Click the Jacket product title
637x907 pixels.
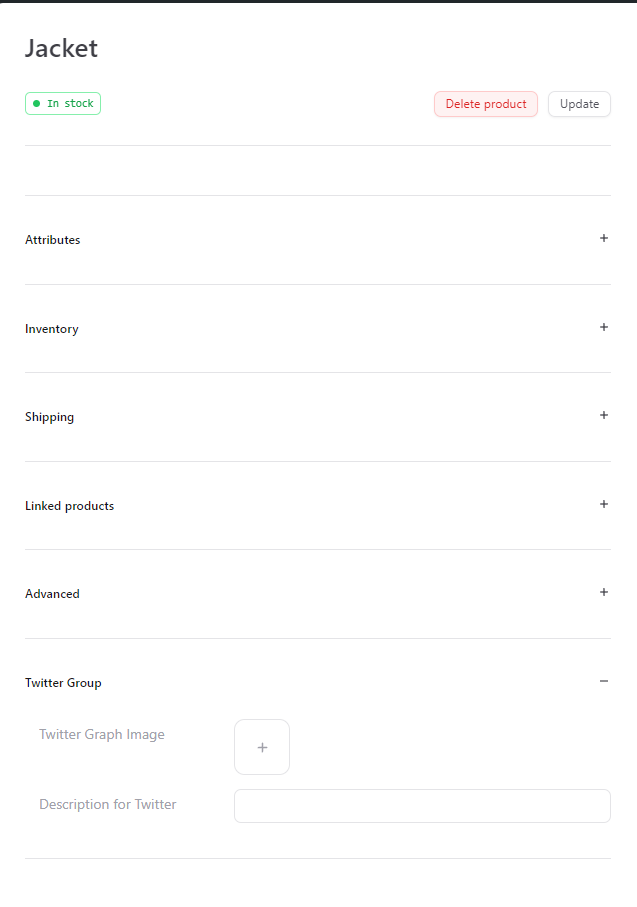pyautogui.click(x=61, y=48)
